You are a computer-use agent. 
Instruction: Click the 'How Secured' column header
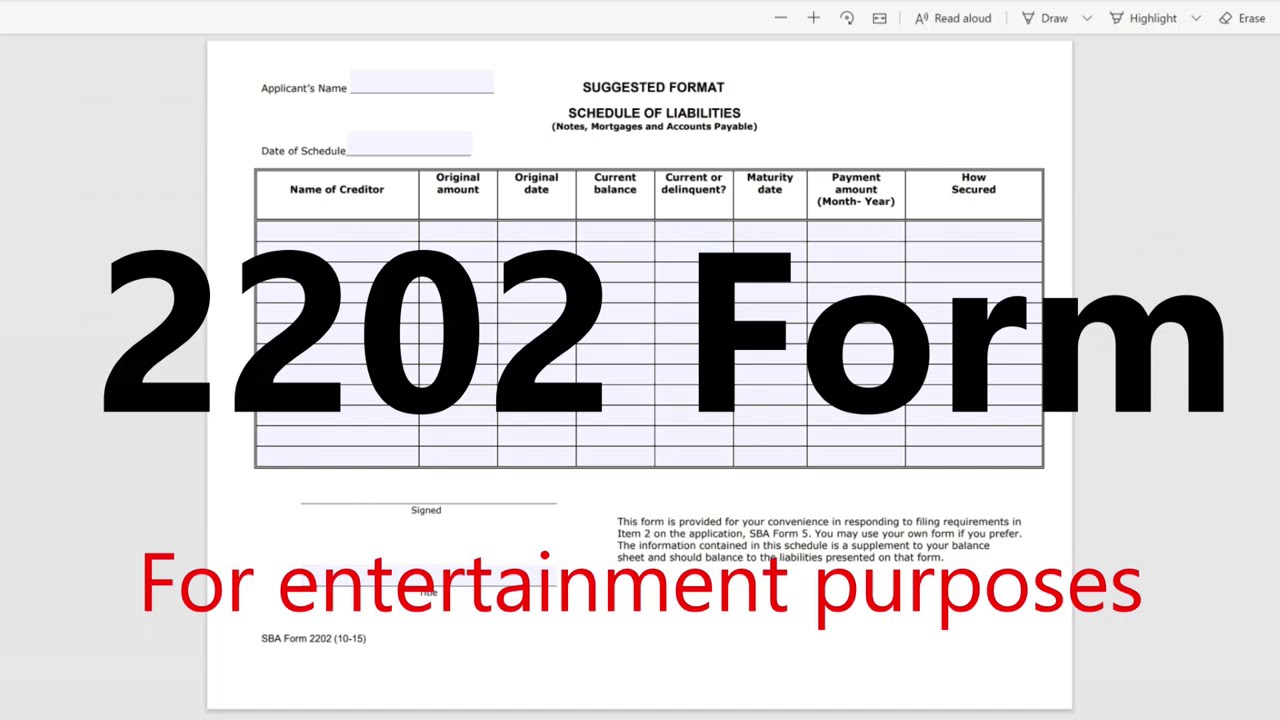(x=974, y=183)
